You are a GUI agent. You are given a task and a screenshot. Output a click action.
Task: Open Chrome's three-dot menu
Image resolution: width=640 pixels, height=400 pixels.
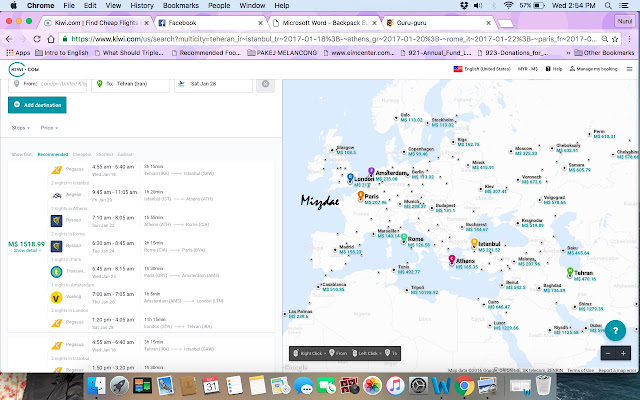630,39
